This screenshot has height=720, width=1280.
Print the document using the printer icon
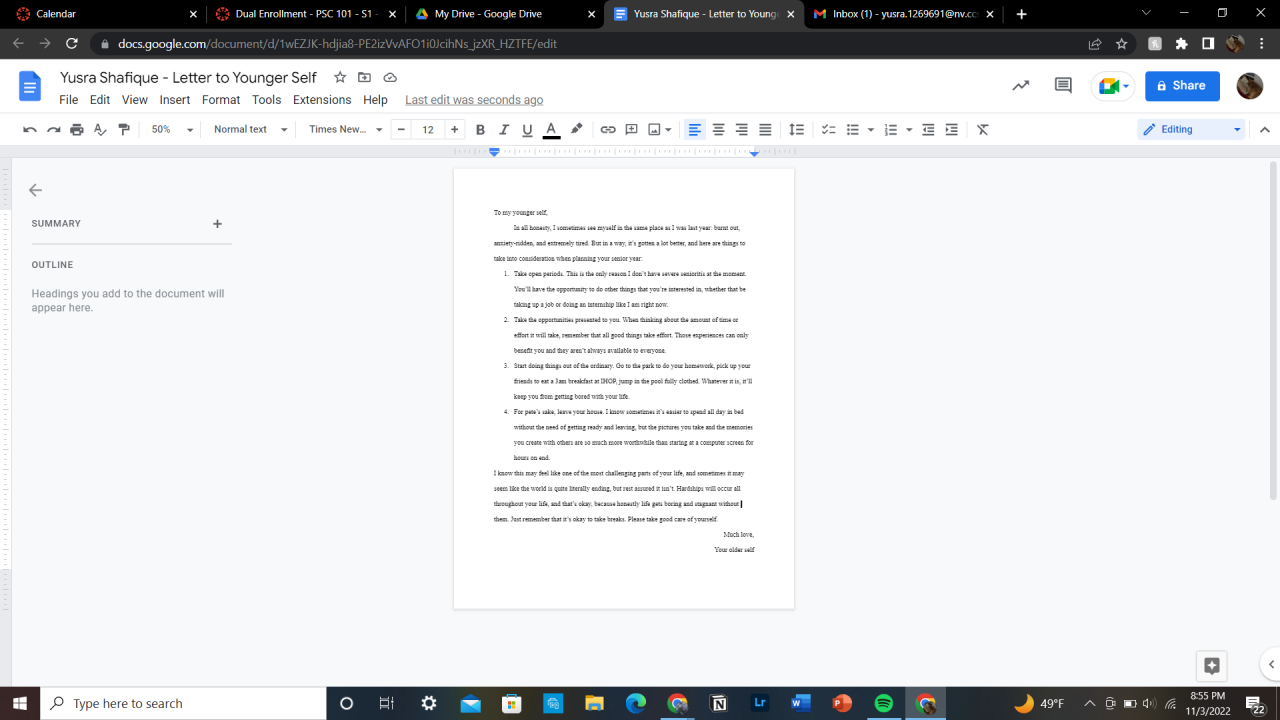[x=77, y=129]
